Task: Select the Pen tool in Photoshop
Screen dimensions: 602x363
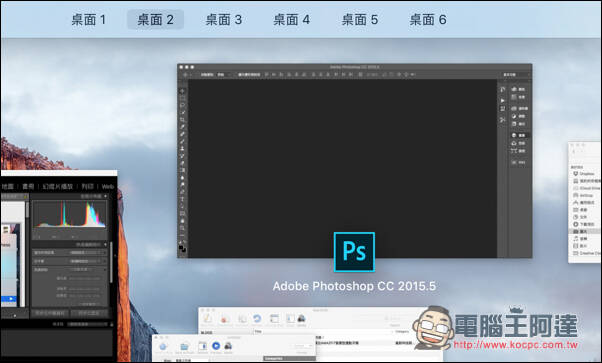Action: coord(182,192)
